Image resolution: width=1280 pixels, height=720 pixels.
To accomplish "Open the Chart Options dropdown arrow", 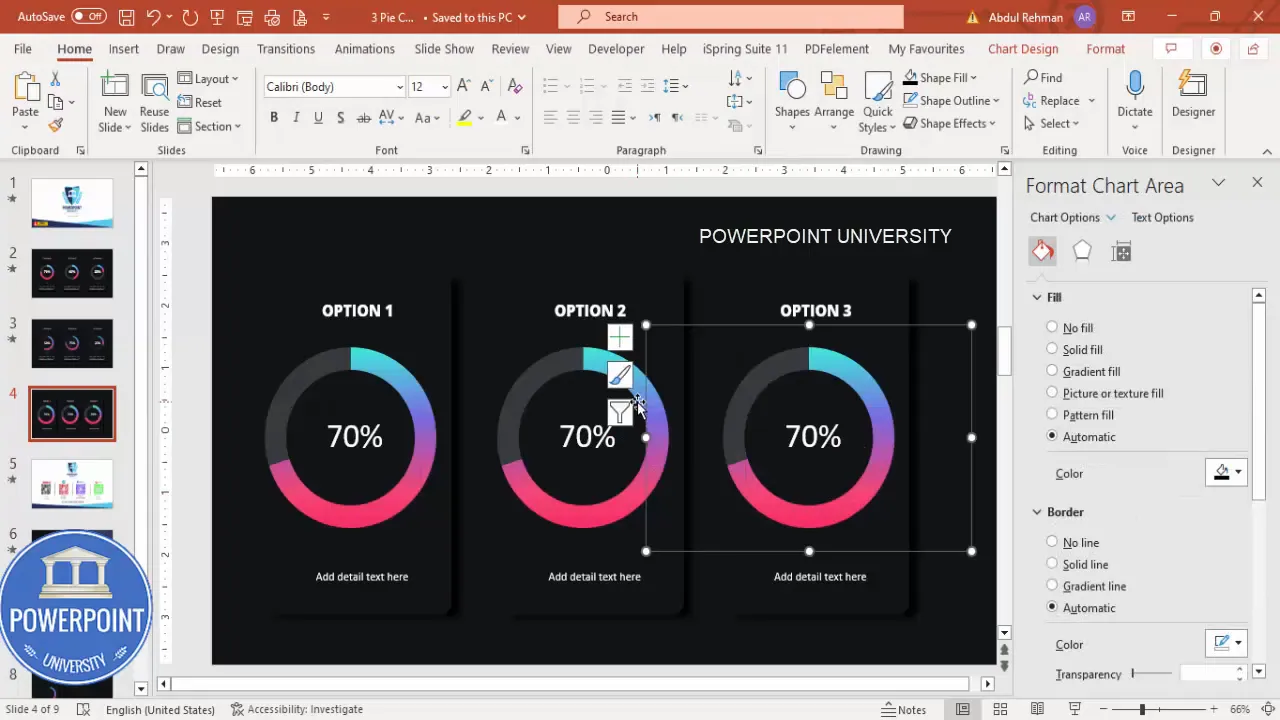I will point(1110,217).
